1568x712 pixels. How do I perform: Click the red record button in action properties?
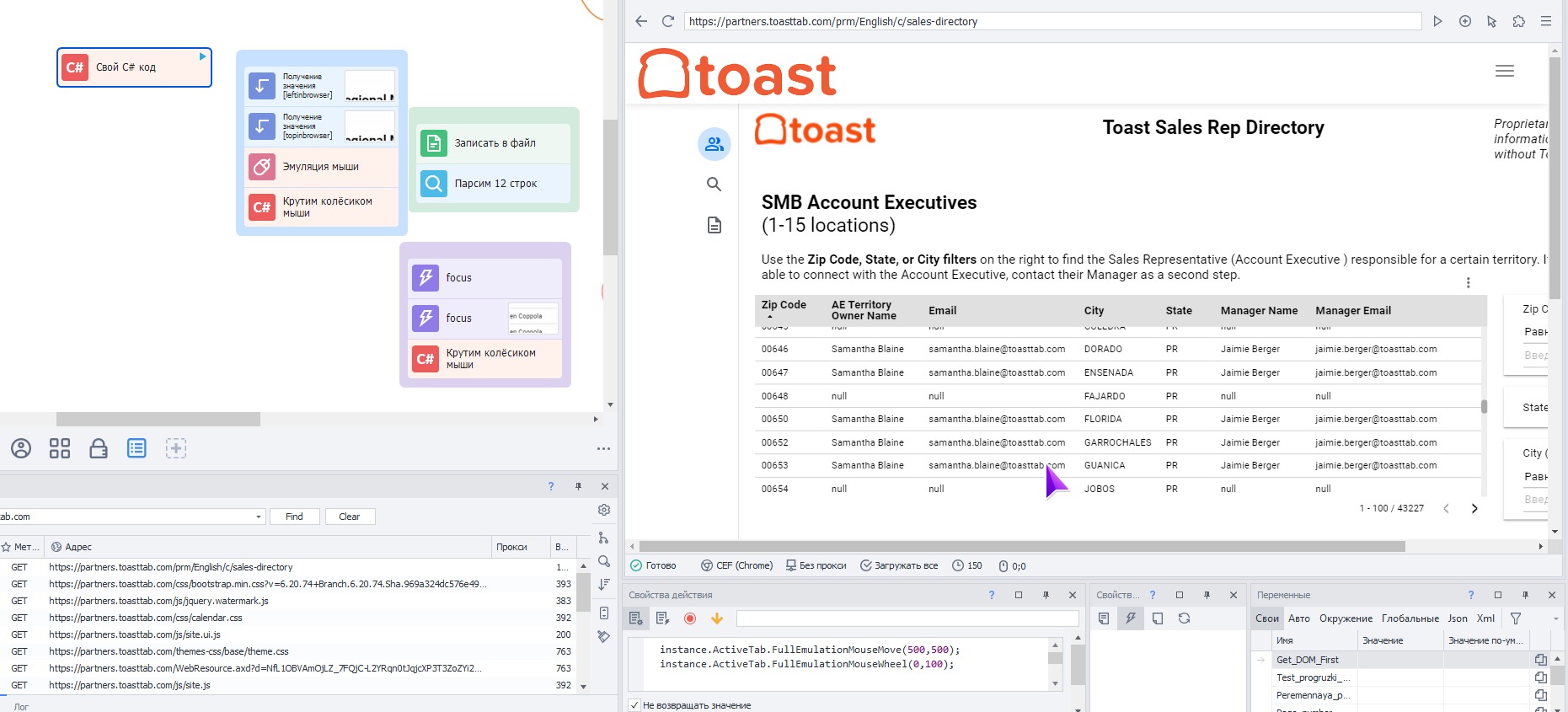(x=690, y=618)
